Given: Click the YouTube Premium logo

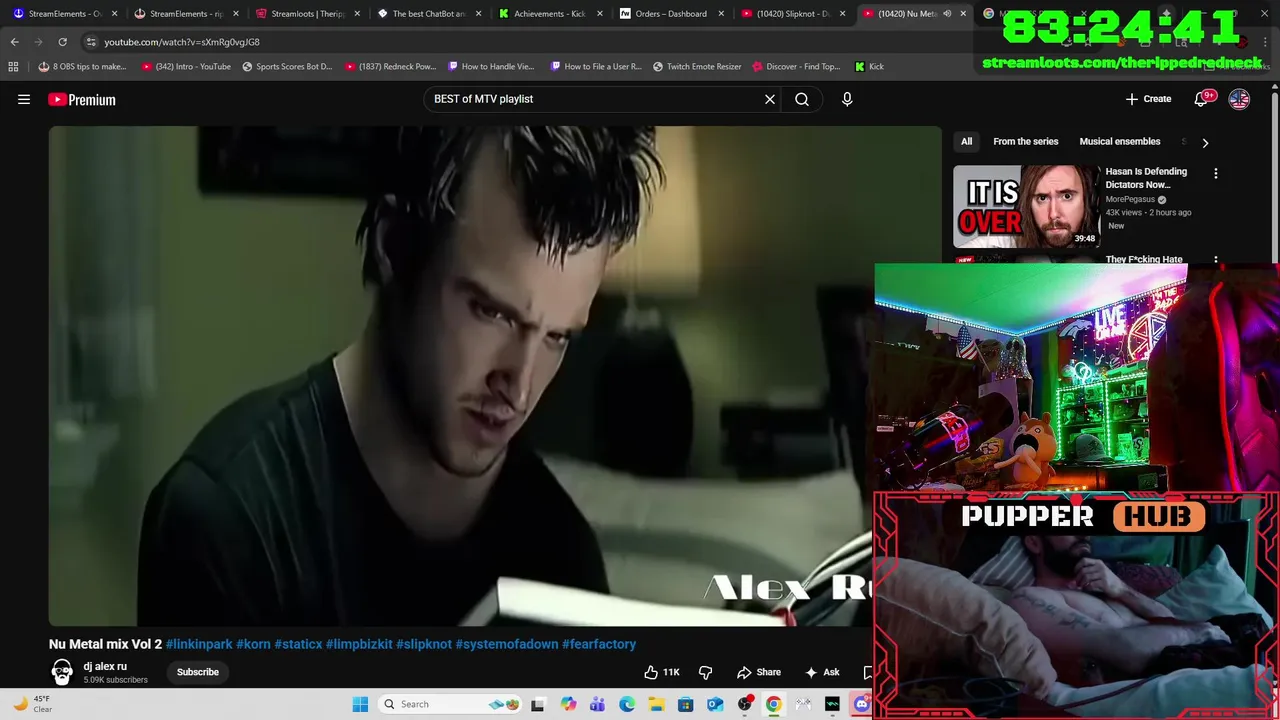Looking at the screenshot, I should click(x=82, y=99).
